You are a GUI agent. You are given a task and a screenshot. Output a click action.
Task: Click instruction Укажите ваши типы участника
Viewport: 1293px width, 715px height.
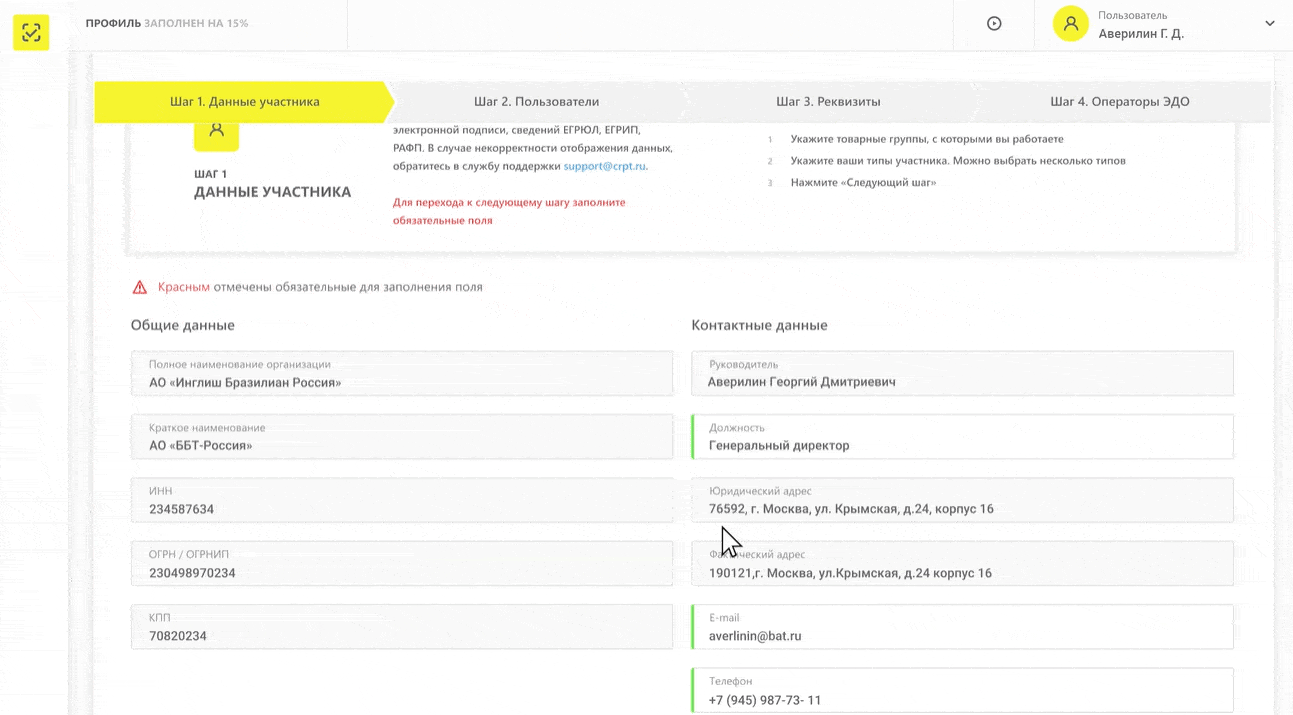pos(958,161)
